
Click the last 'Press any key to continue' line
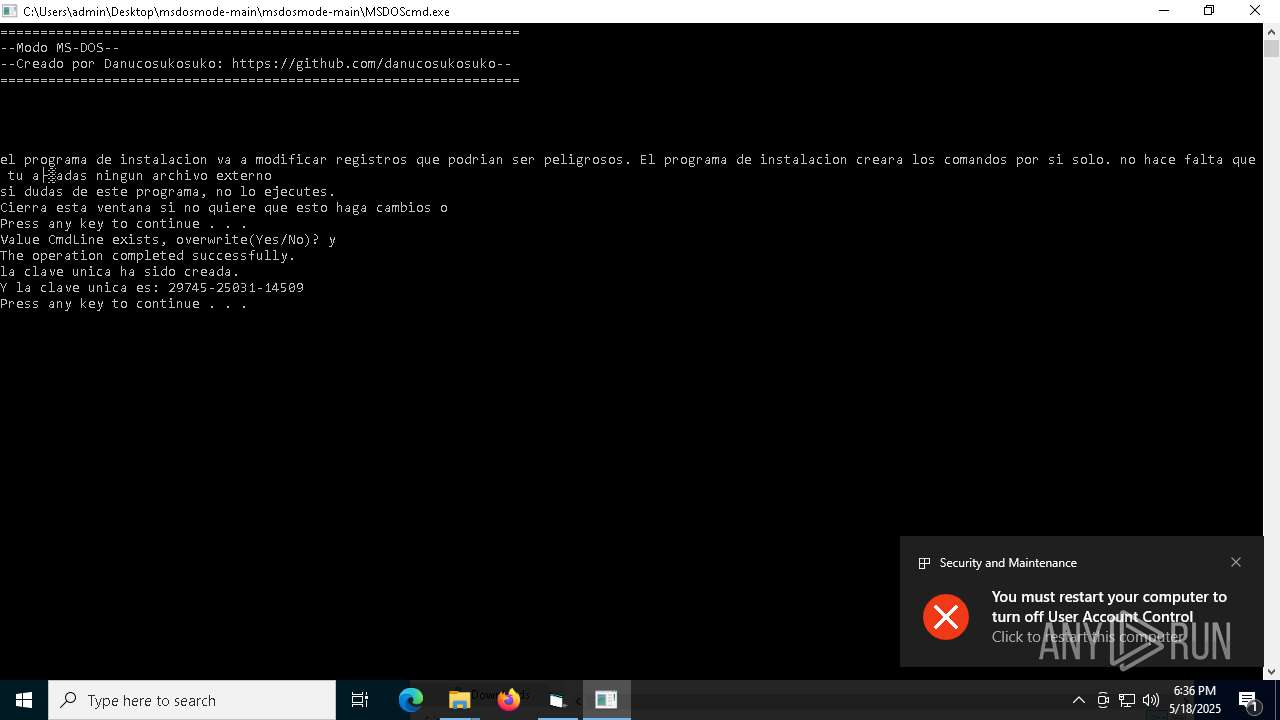[124, 304]
